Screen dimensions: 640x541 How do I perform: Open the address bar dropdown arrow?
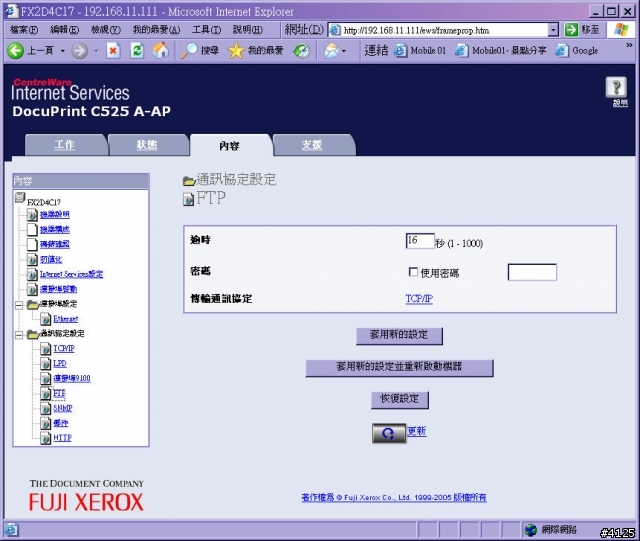[x=553, y=30]
